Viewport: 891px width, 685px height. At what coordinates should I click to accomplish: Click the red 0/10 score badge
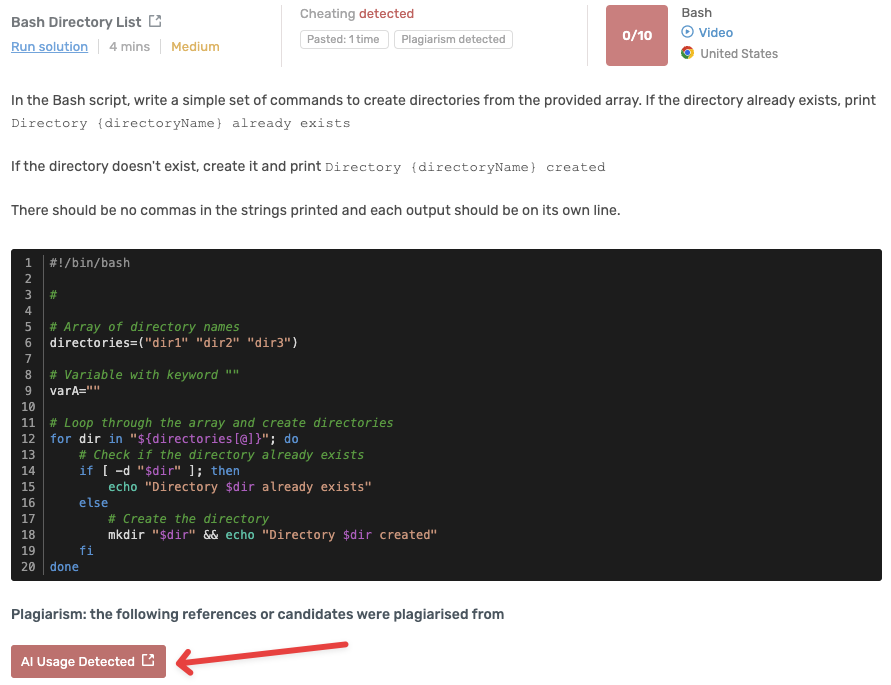pyautogui.click(x=636, y=35)
